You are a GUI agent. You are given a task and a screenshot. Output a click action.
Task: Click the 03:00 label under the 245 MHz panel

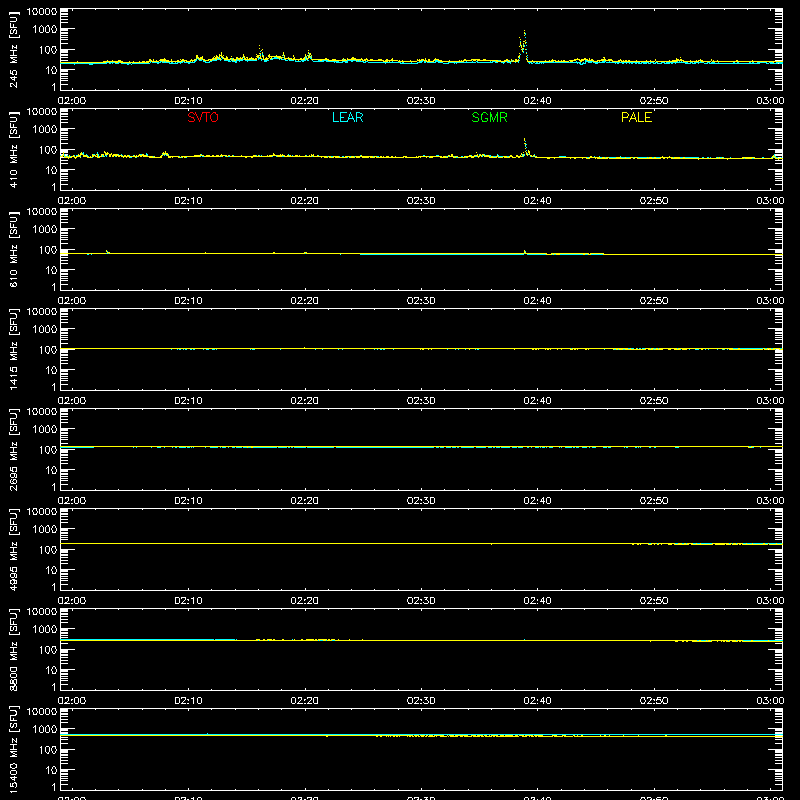pyautogui.click(x=770, y=101)
